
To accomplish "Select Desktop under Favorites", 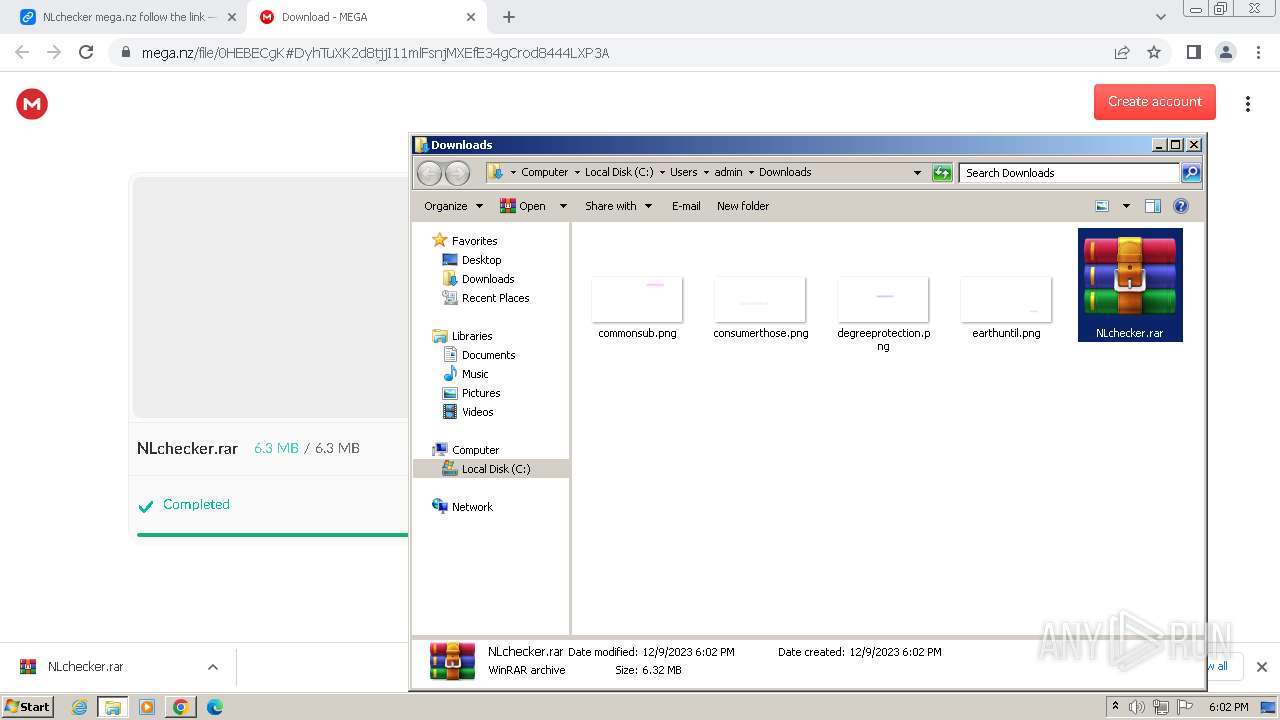I will (481, 260).
